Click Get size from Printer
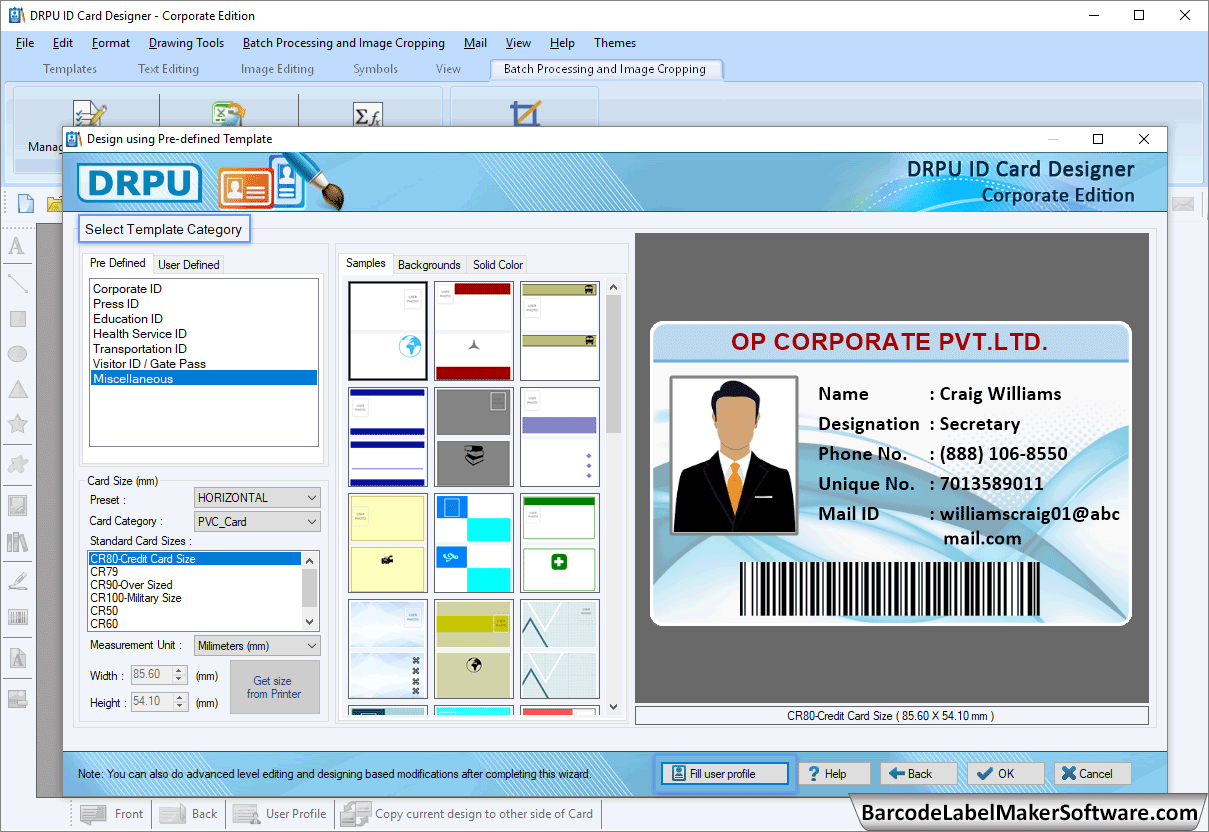 click(x=274, y=687)
